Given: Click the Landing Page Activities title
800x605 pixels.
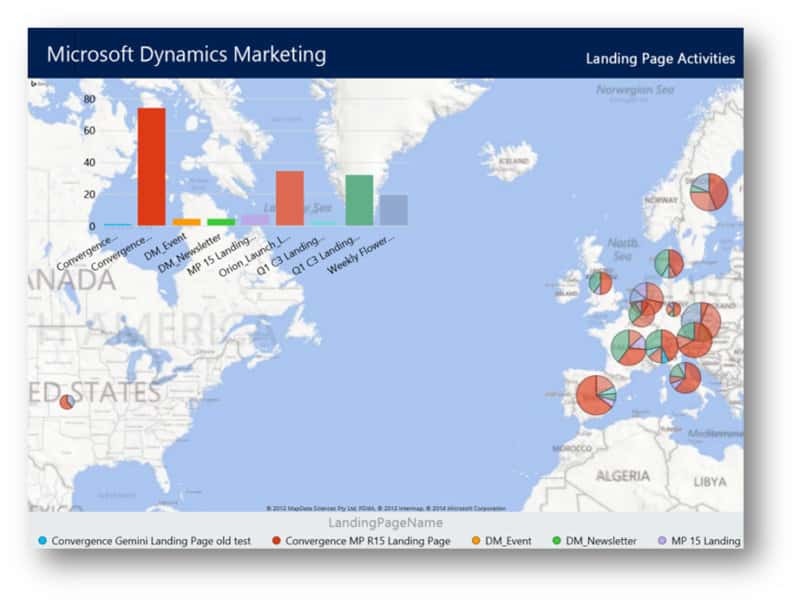Looking at the screenshot, I should pyautogui.click(x=660, y=58).
